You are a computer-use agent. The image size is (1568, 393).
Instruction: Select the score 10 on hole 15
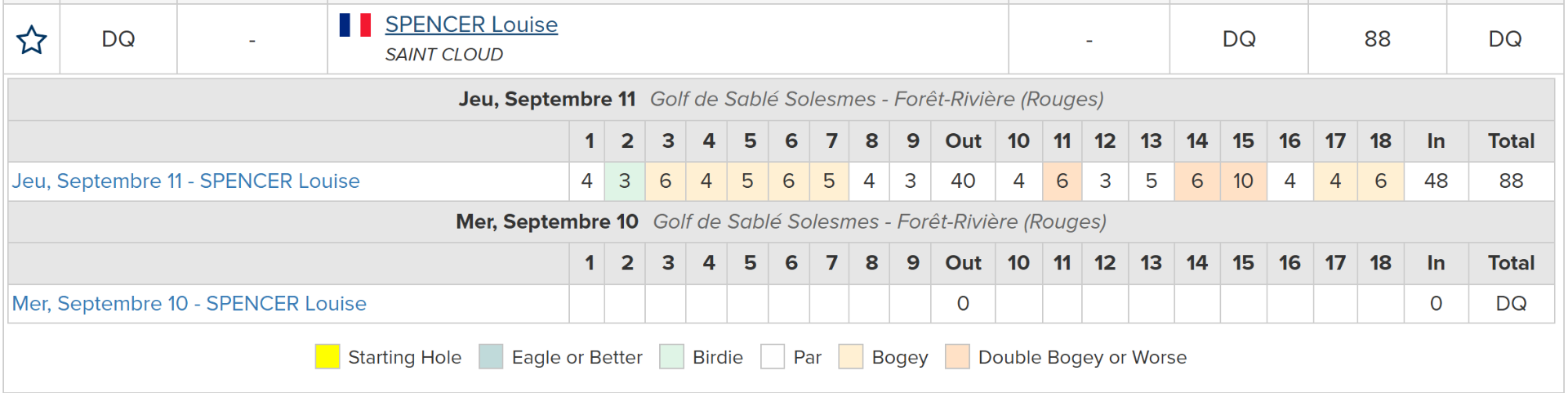click(1243, 181)
